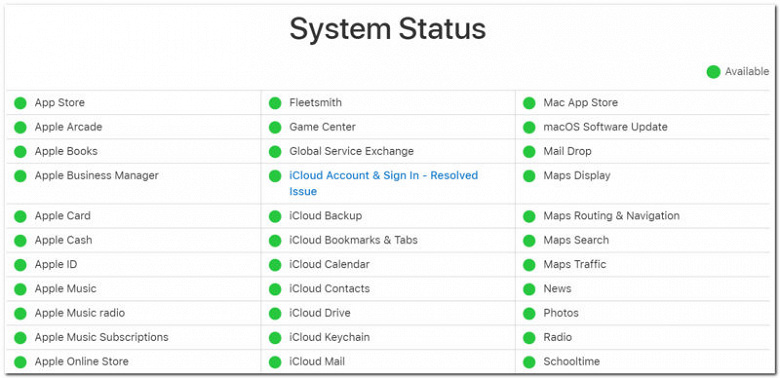Click the green status dot beside Mac App Store

point(529,103)
